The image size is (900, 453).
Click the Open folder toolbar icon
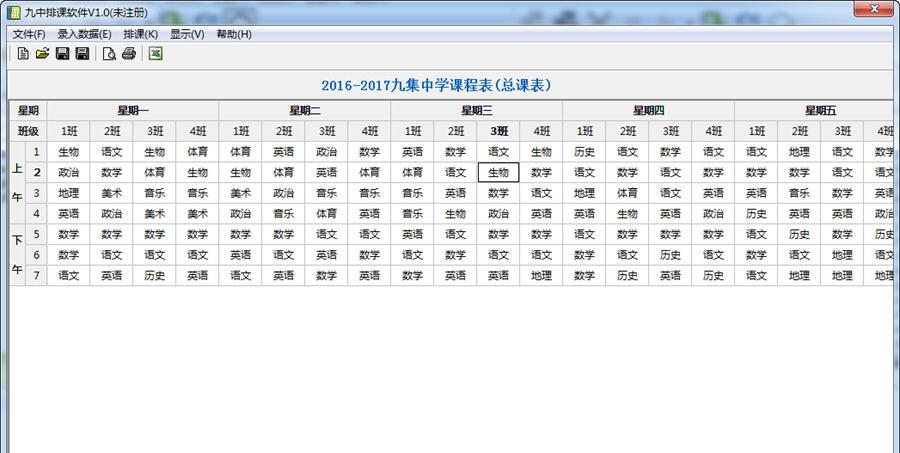click(x=42, y=54)
